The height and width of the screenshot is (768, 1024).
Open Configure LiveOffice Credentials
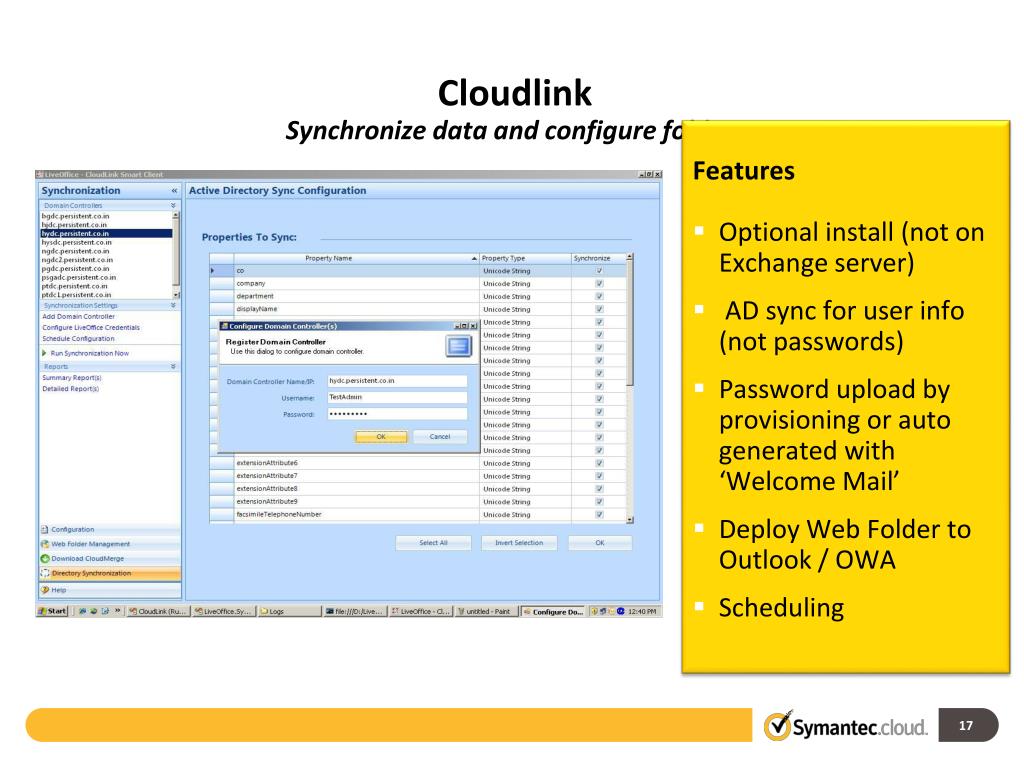point(91,328)
